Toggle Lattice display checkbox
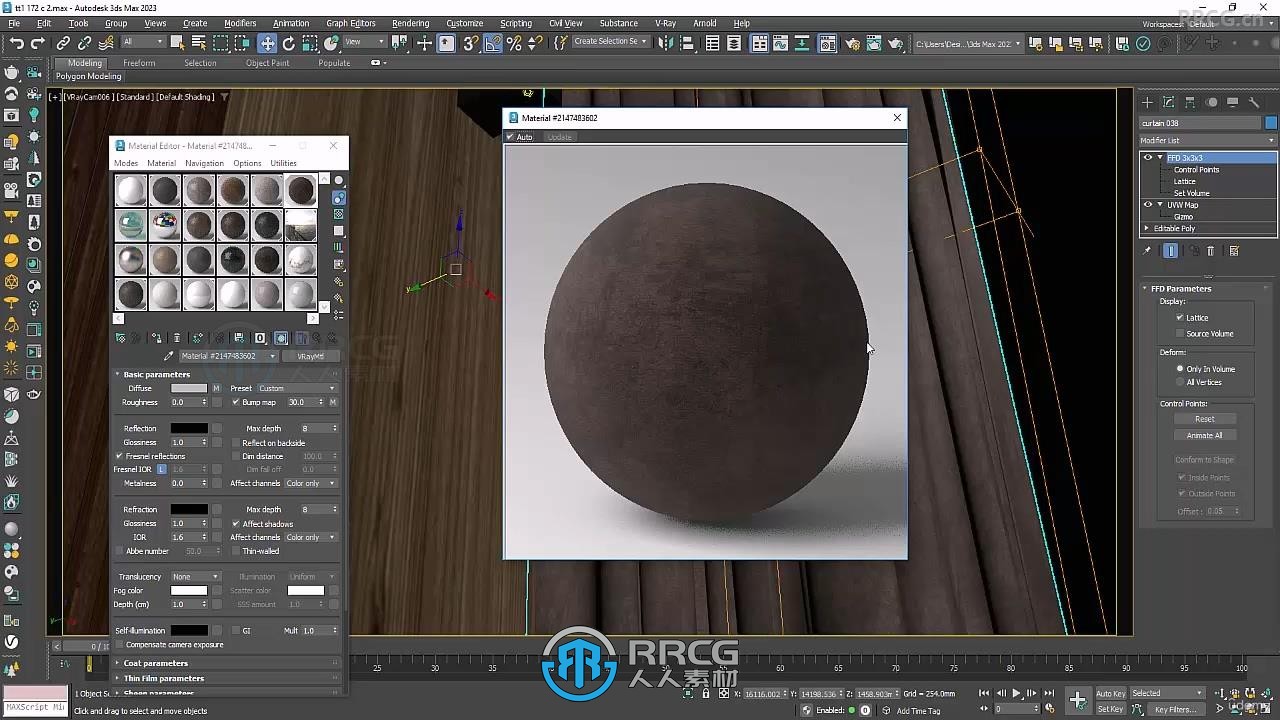 coord(1180,318)
